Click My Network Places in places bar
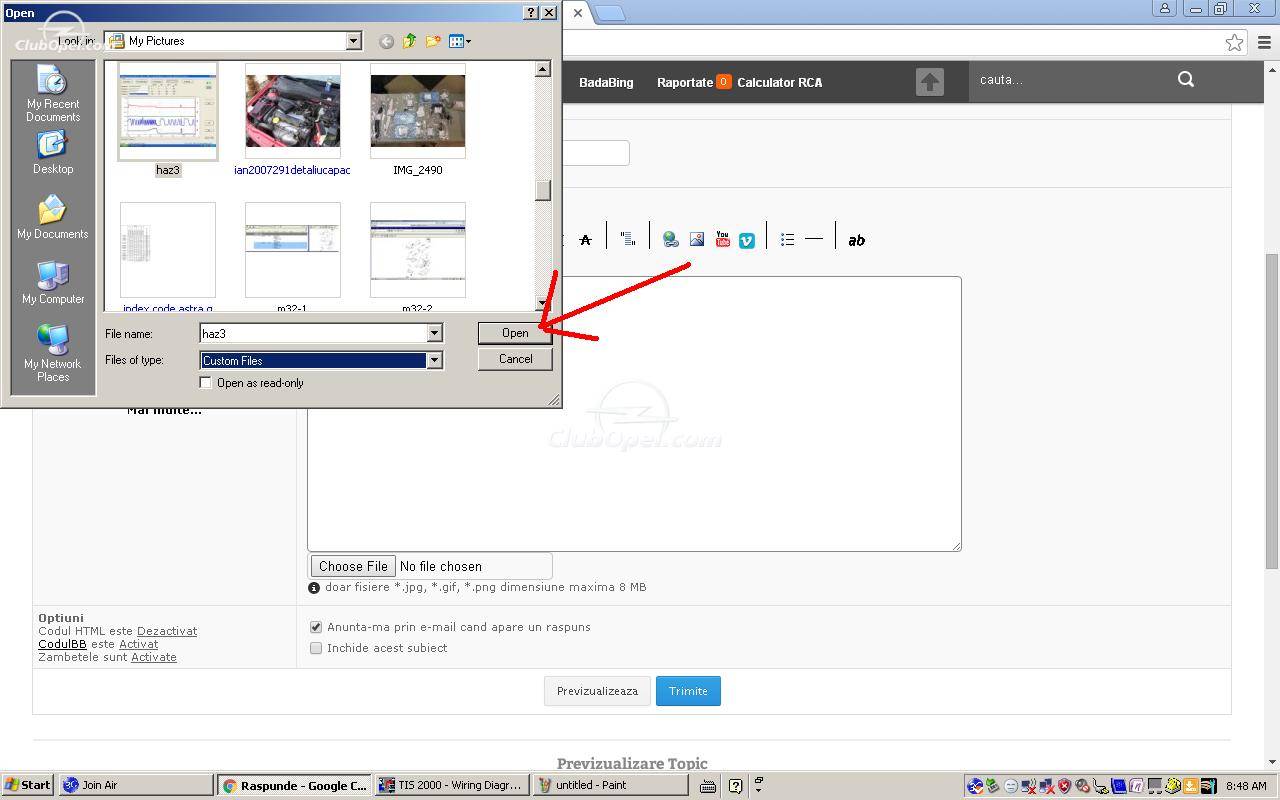The height and width of the screenshot is (800, 1280). click(x=53, y=353)
